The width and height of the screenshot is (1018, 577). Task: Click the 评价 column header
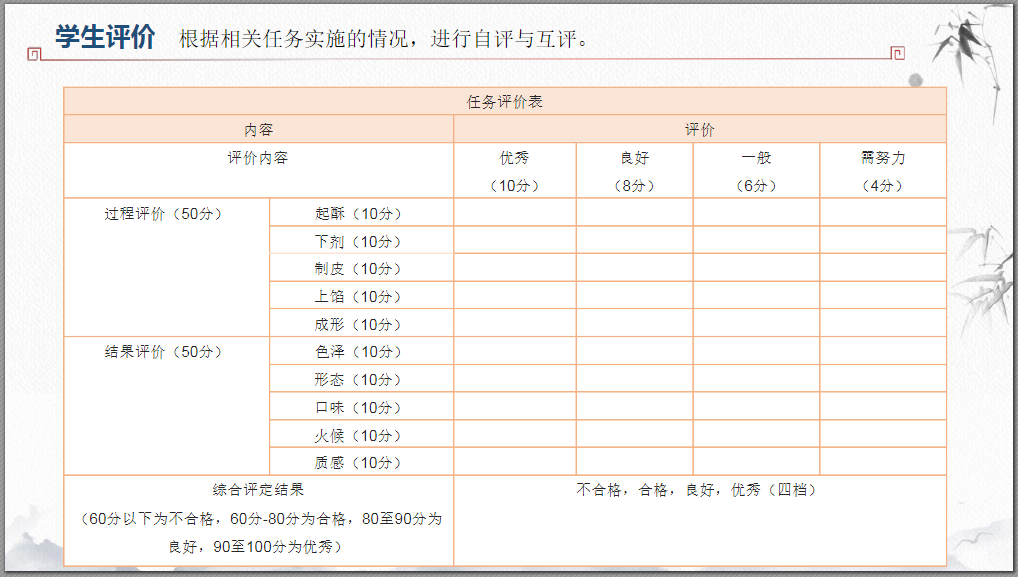(x=700, y=129)
